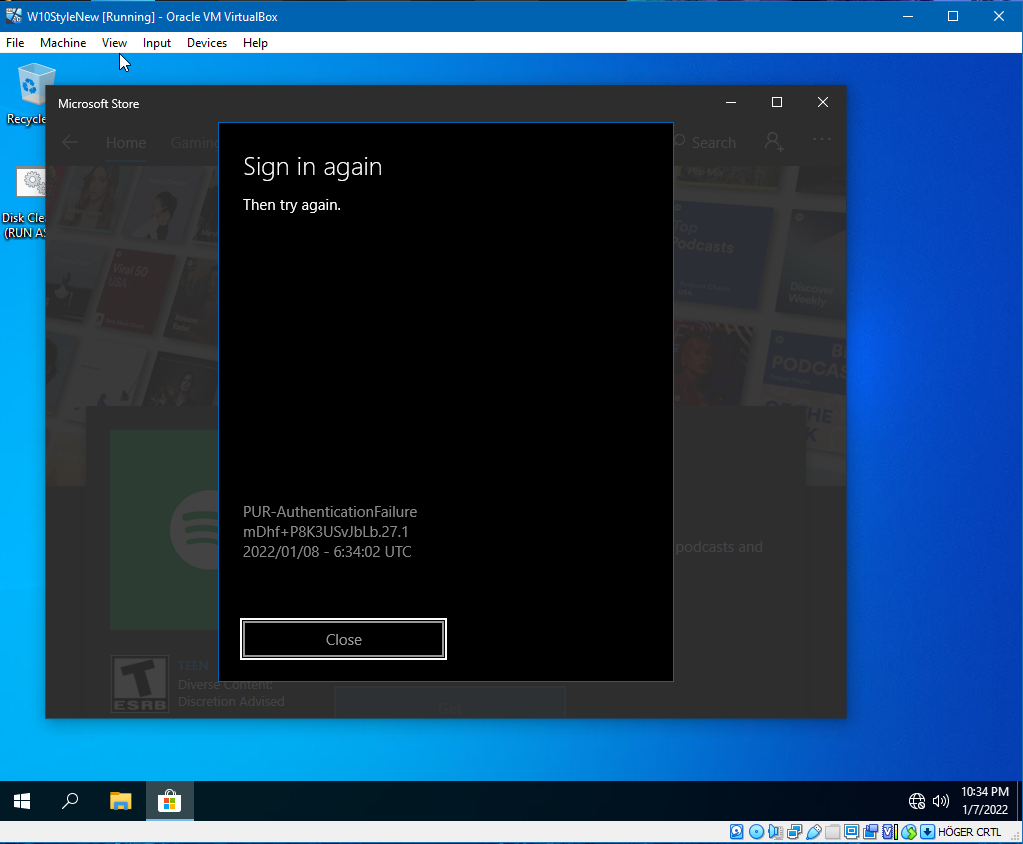Viewport: 1023px width, 844px height.
Task: Open the View menu
Action: [114, 42]
